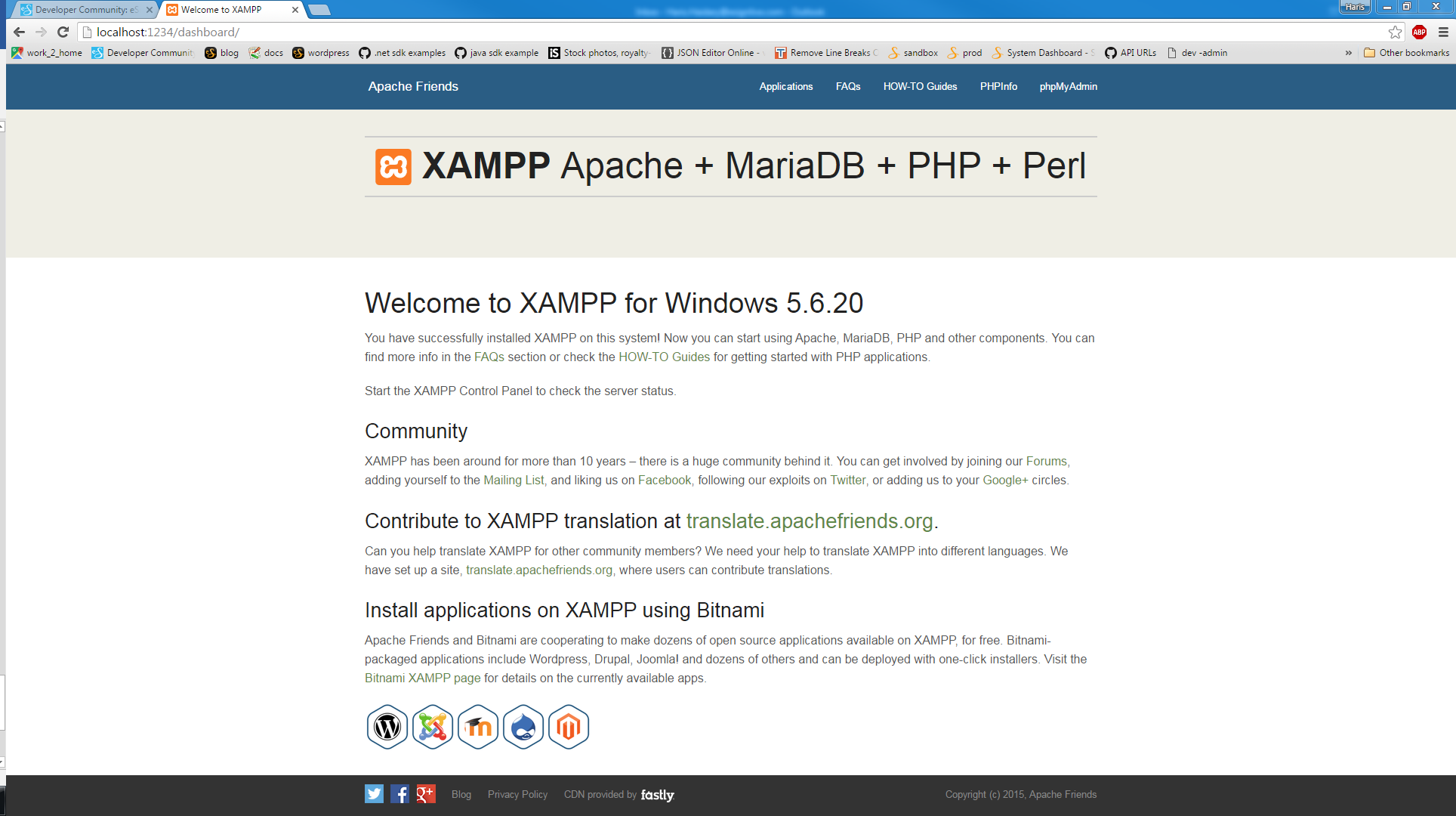Image resolution: width=1456 pixels, height=816 pixels.
Task: Click the Facebook icon in footer
Action: click(399, 794)
